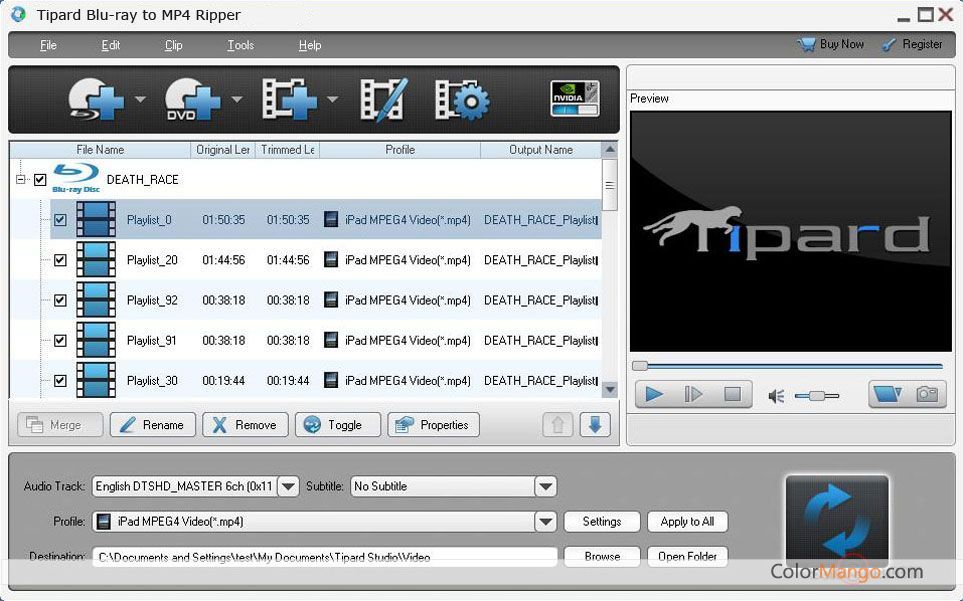Image resolution: width=963 pixels, height=601 pixels.
Task: Open the video preferences gear icon
Action: coord(462,99)
